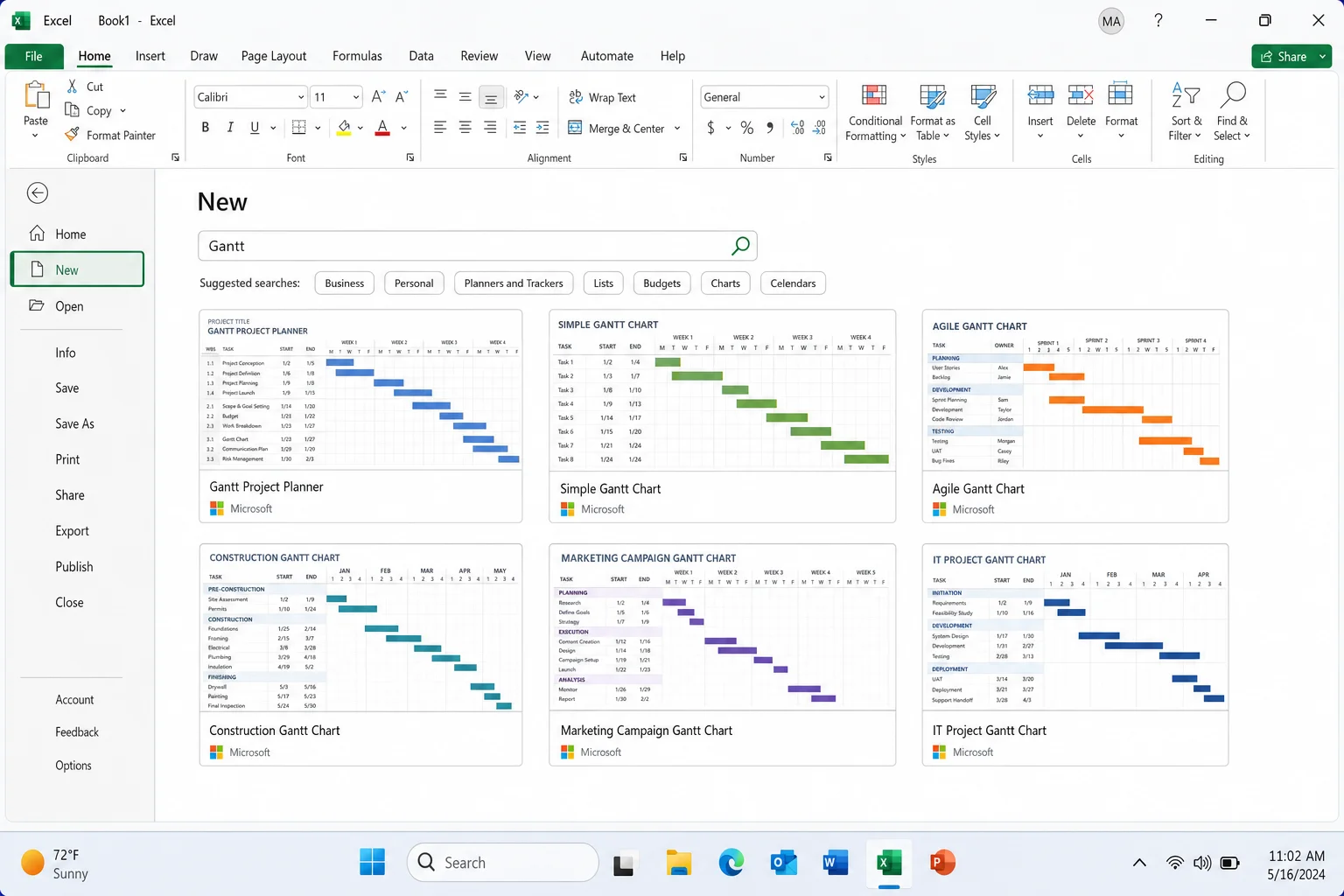Toggle Wrap Text
The image size is (1344, 896).
pos(602,97)
